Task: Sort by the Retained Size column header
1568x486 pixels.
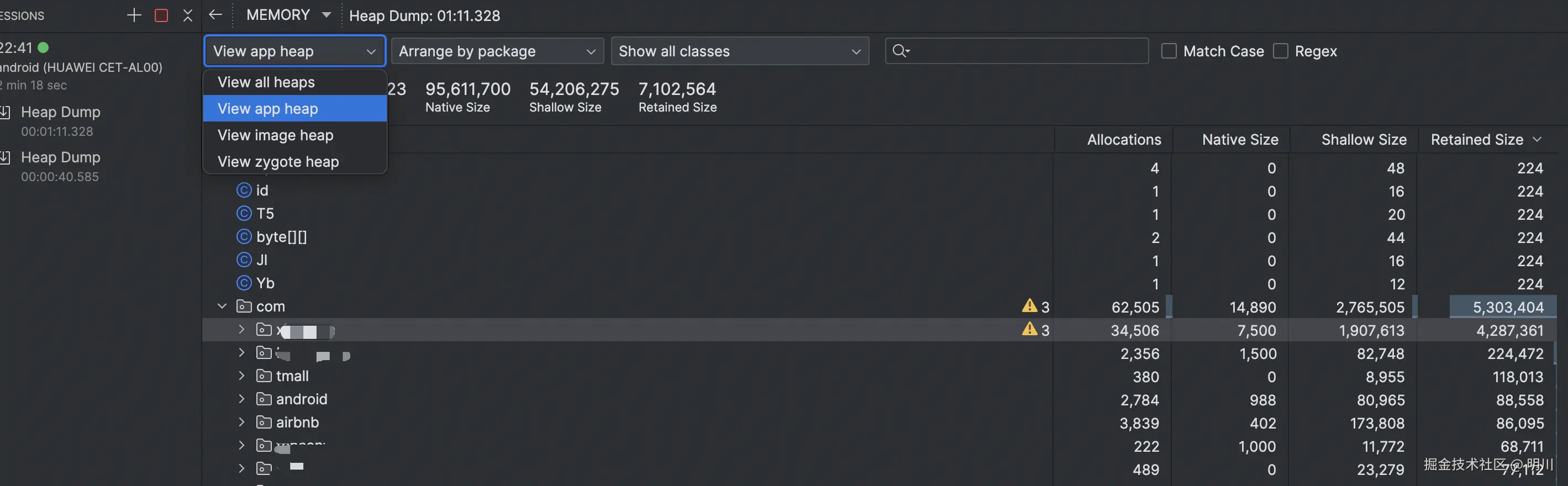Action: (x=1477, y=140)
